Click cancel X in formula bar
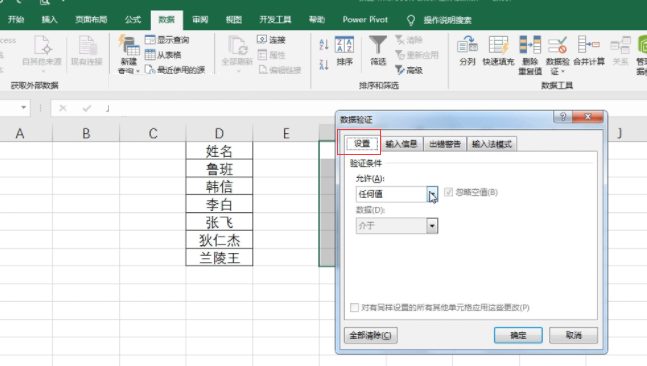Image resolution: width=647 pixels, height=366 pixels. (x=63, y=108)
